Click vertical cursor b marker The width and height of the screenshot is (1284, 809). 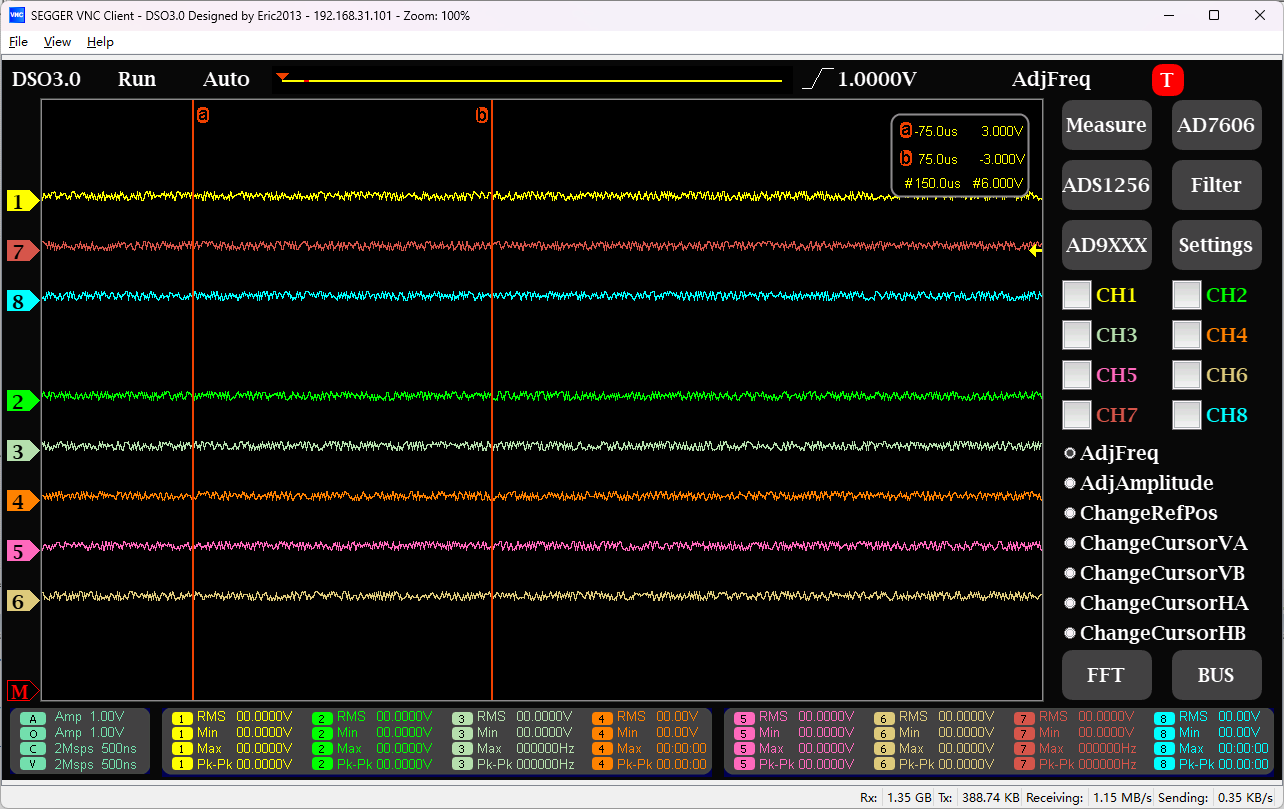(482, 116)
